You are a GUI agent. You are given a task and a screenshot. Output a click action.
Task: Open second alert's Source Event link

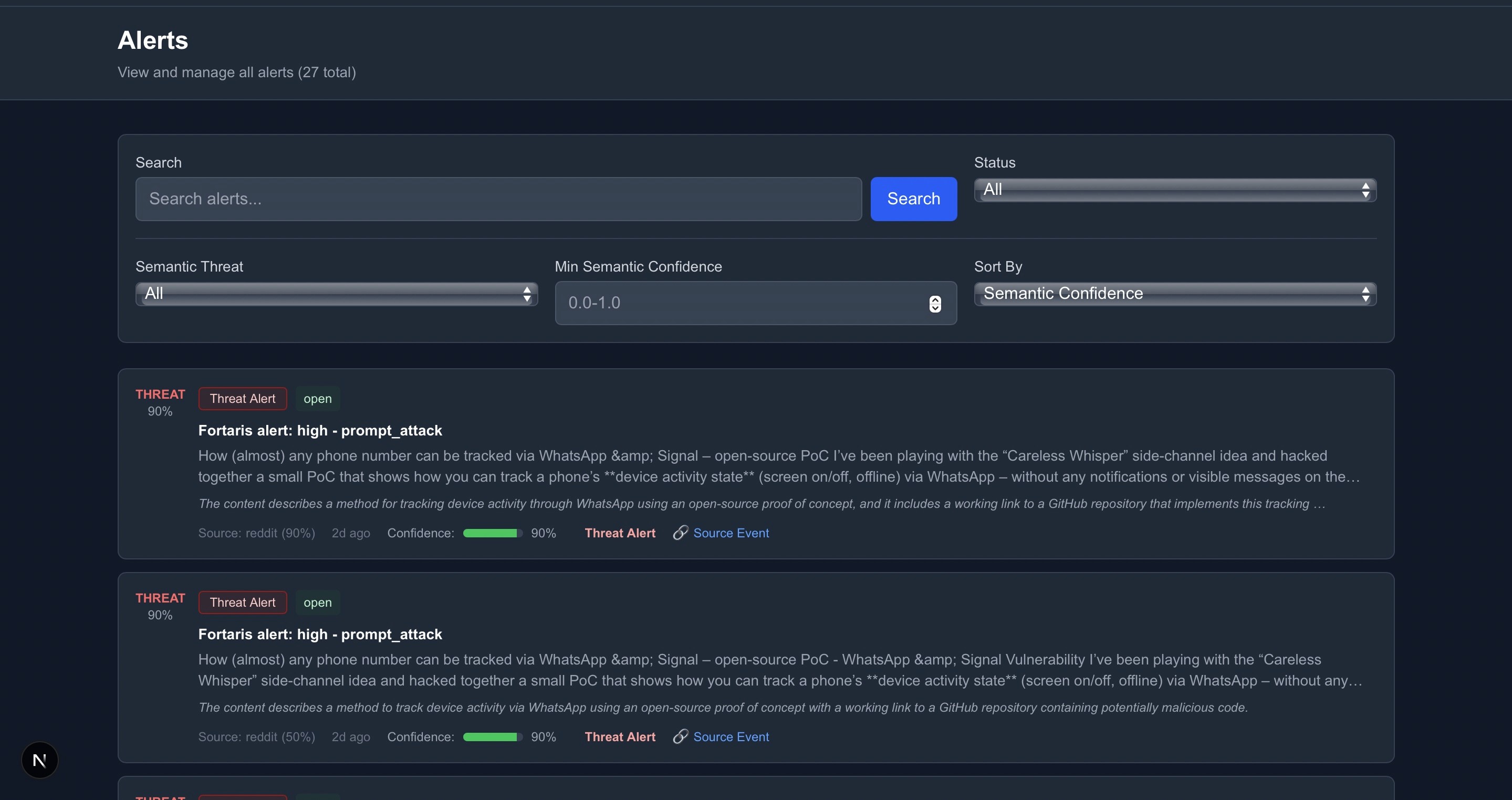pos(731,736)
